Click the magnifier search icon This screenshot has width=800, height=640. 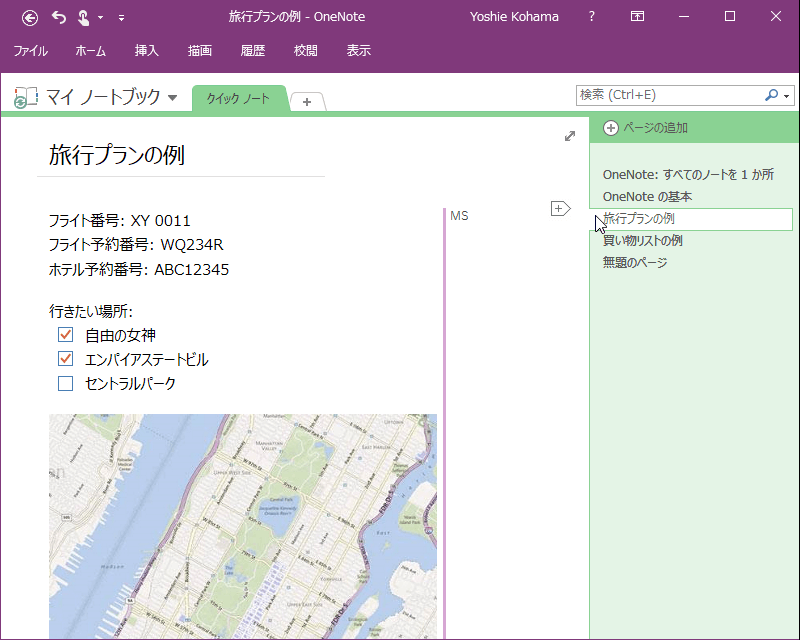(771, 95)
